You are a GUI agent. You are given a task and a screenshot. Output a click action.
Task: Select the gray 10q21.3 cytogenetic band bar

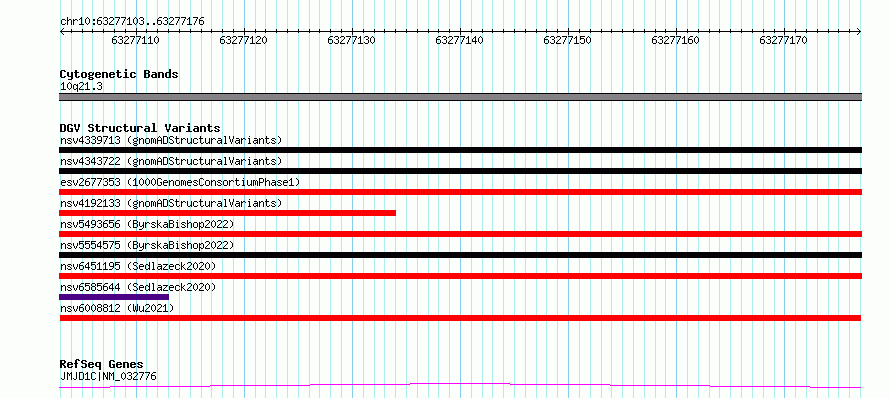point(460,97)
